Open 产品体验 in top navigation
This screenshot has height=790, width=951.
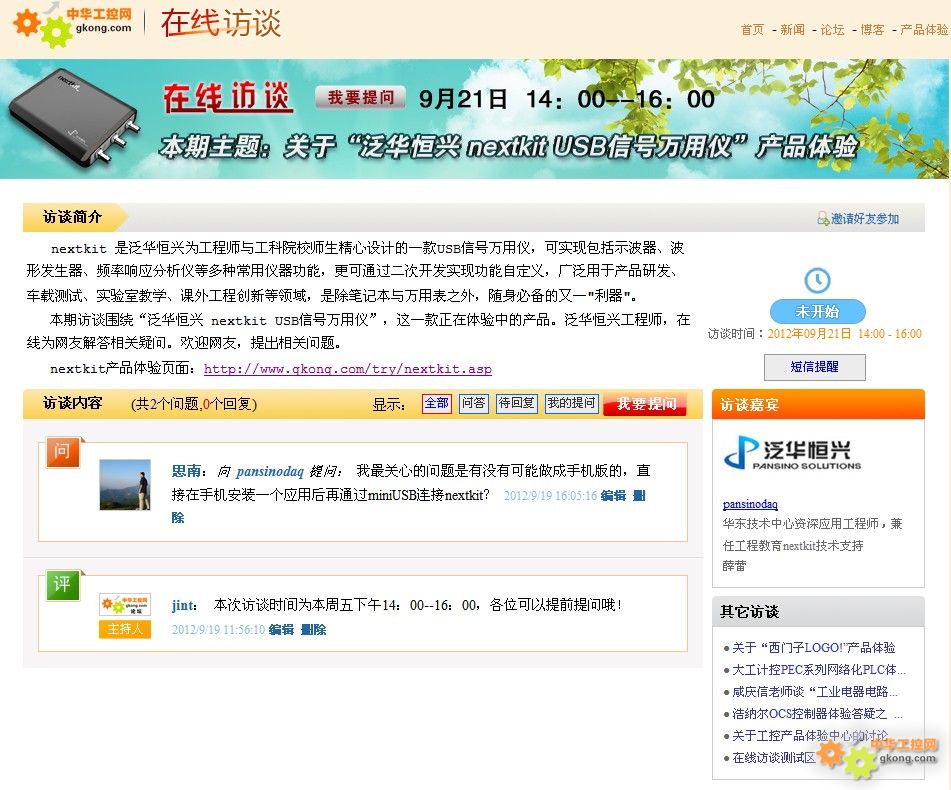(x=924, y=29)
